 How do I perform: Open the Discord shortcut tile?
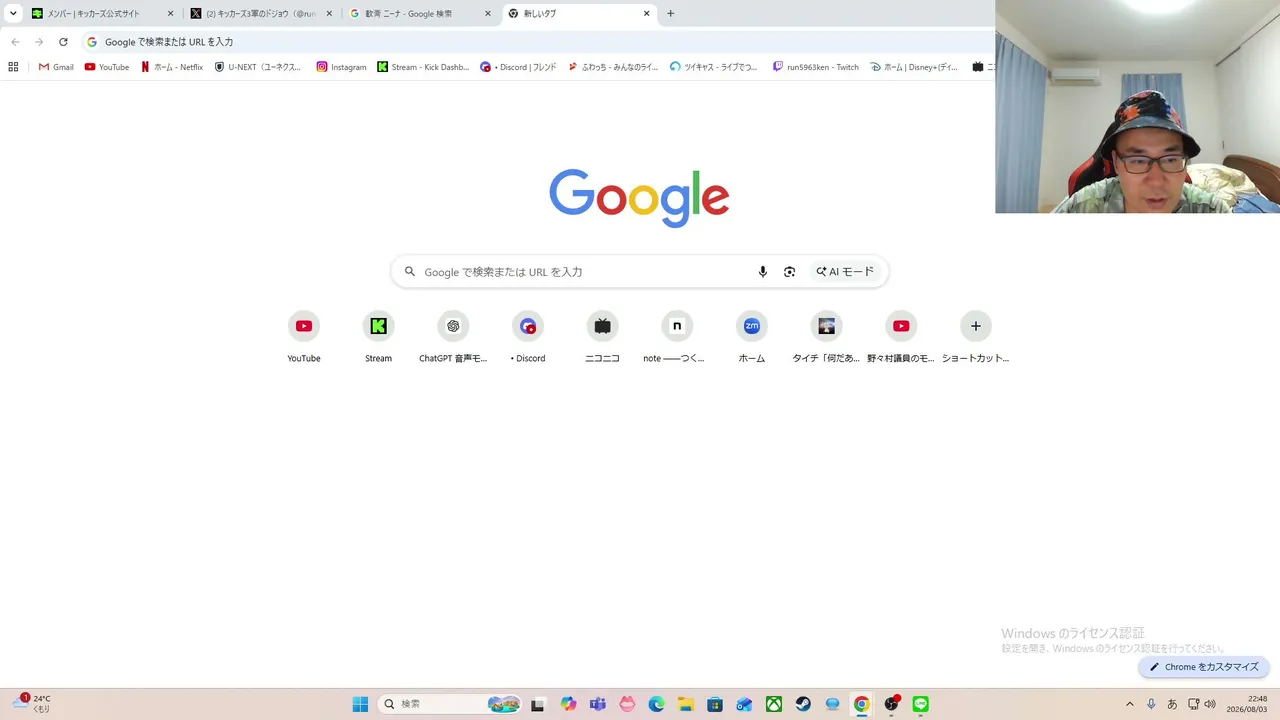tap(528, 337)
